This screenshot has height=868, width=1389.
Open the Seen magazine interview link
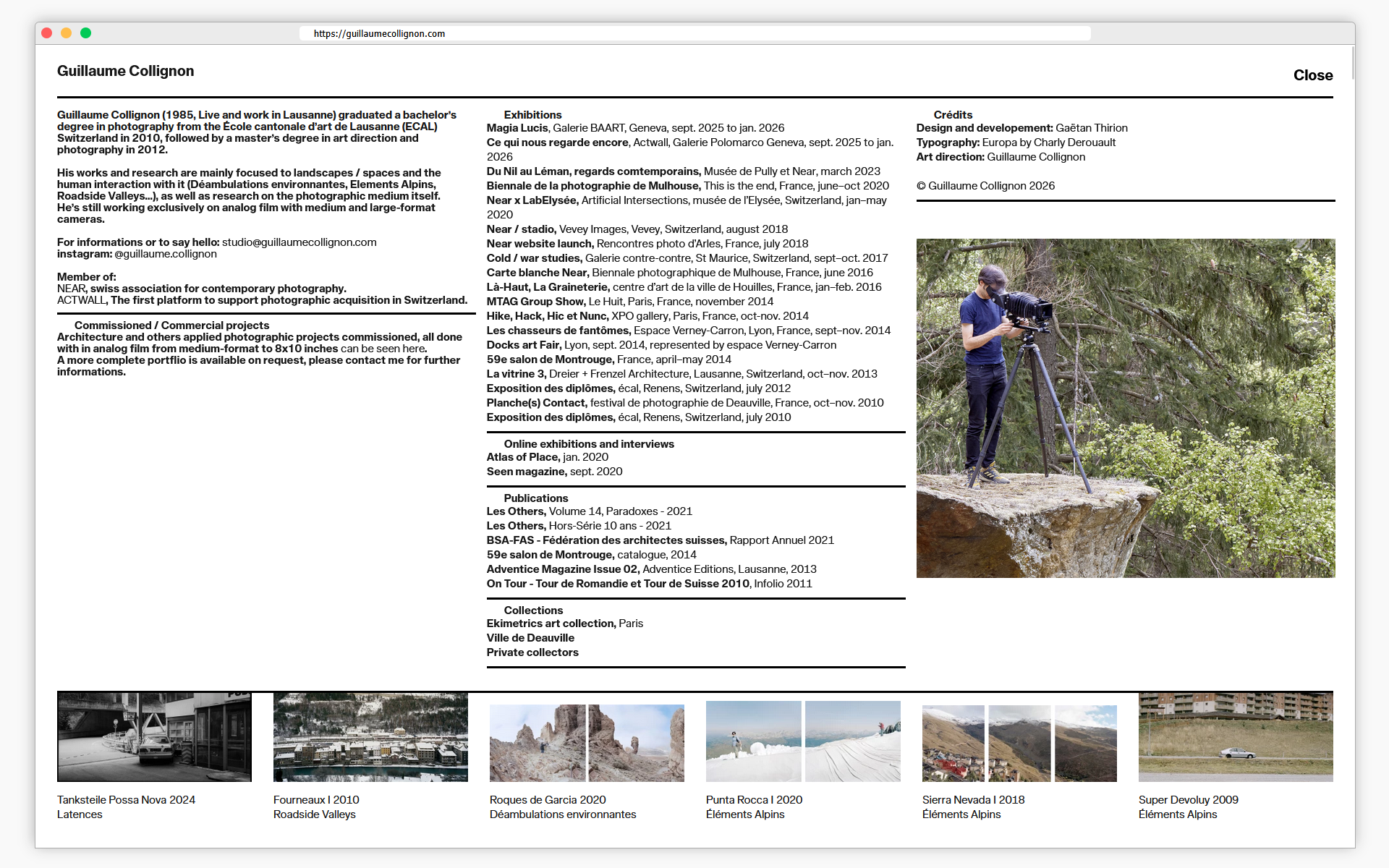click(x=526, y=472)
